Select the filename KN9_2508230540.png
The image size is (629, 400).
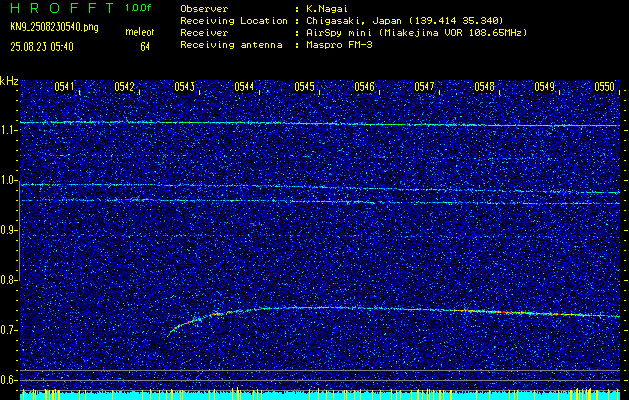point(54,27)
